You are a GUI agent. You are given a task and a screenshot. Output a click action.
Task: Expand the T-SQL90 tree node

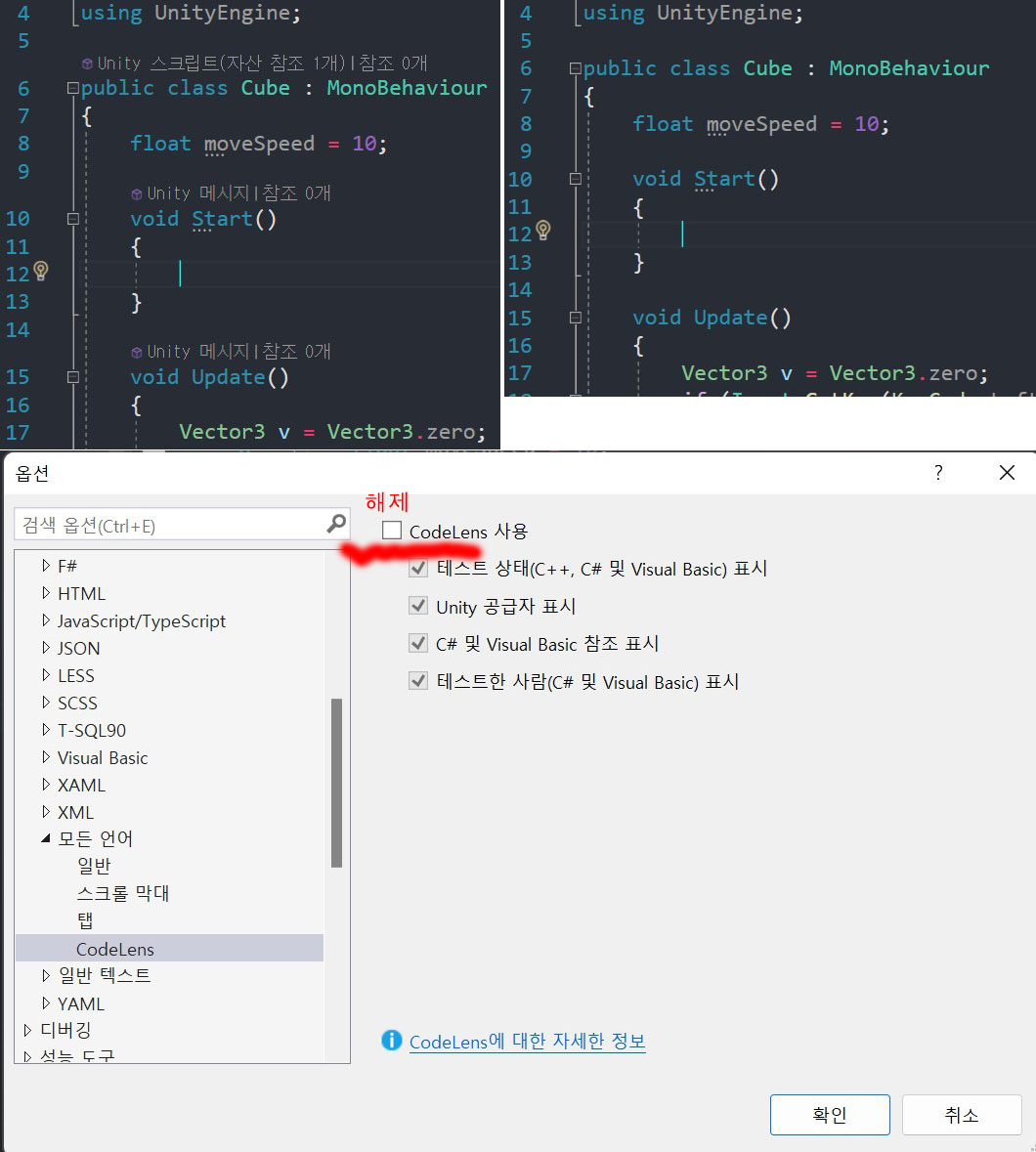[46, 730]
